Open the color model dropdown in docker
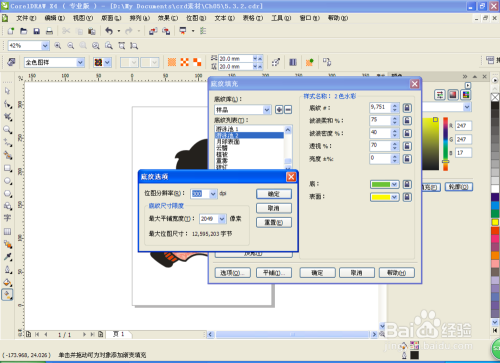This screenshot has width=500, height=363. (467, 107)
